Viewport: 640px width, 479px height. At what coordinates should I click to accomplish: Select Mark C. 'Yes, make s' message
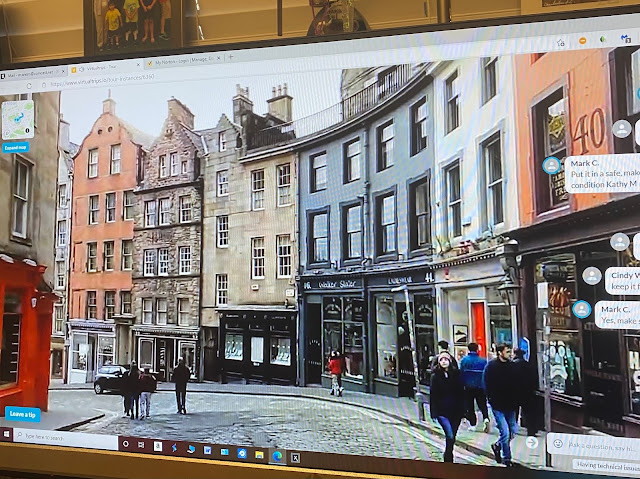click(618, 315)
